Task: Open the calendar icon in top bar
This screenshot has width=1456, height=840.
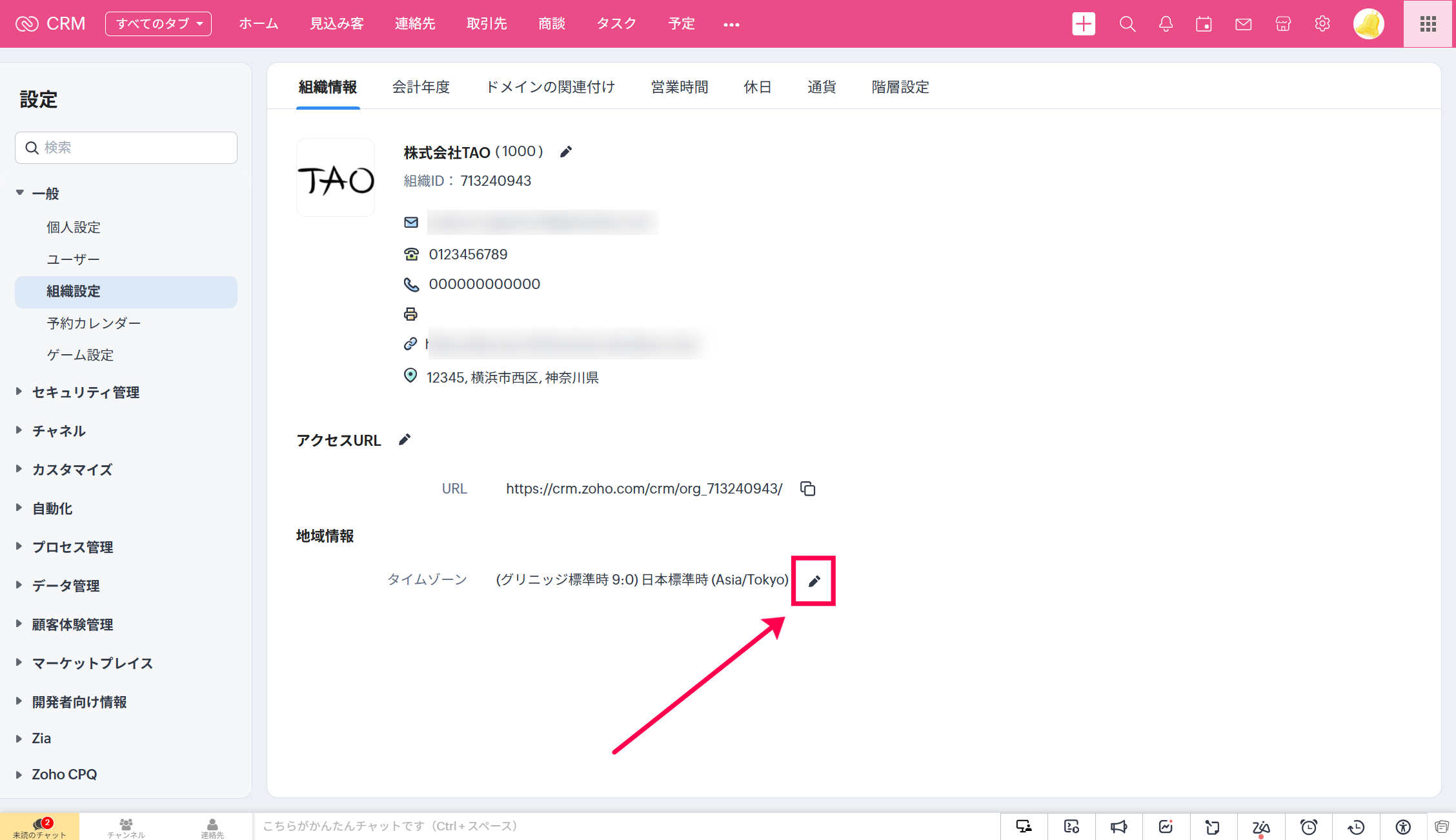Action: pos(1204,24)
